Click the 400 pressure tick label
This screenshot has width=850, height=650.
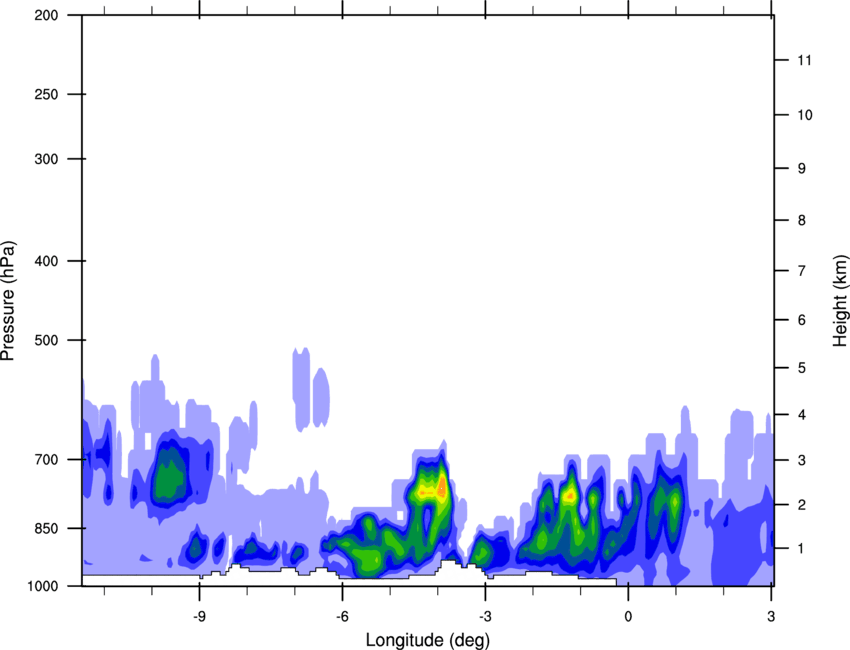tap(47, 261)
